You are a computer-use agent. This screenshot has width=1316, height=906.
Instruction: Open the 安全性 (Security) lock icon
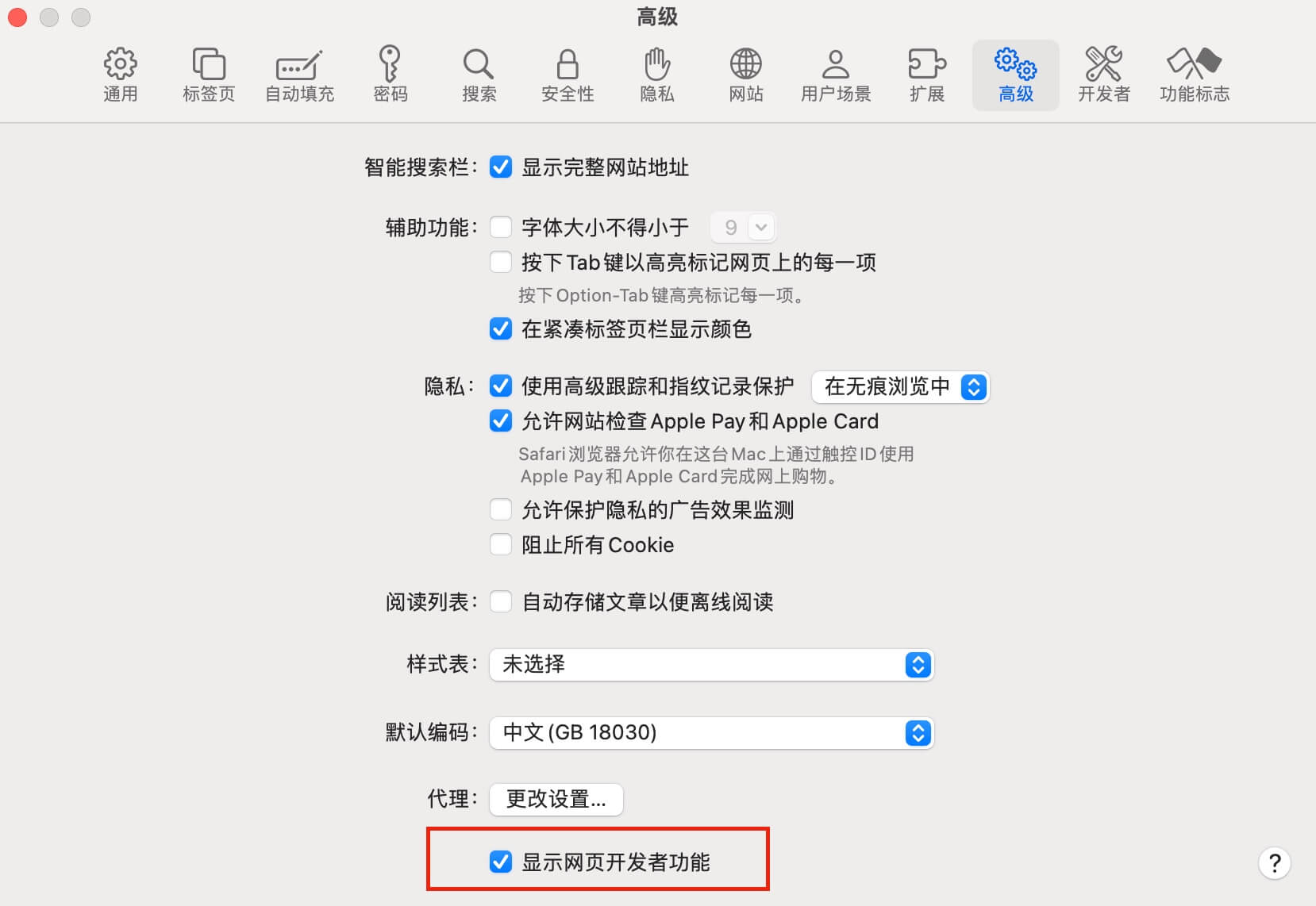[568, 75]
